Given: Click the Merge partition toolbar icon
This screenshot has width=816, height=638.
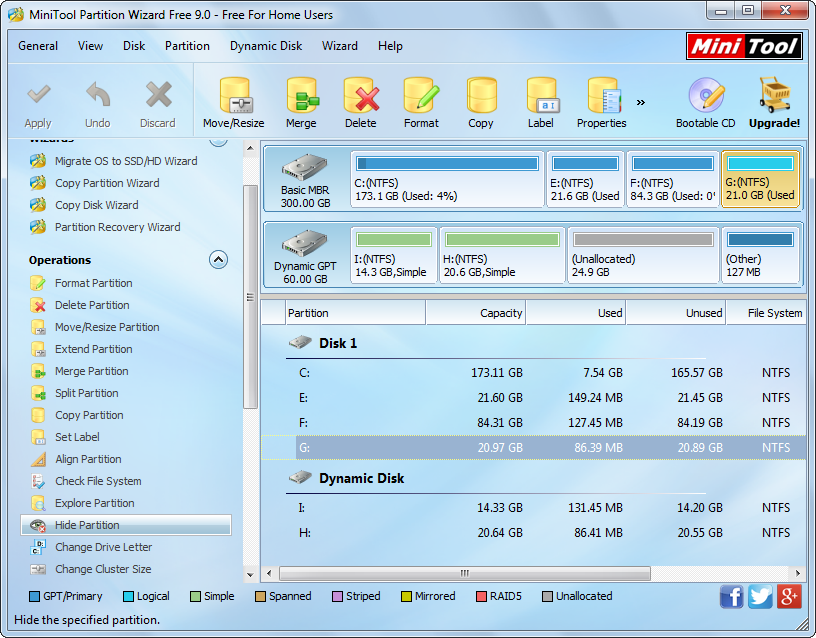Looking at the screenshot, I should [x=302, y=96].
